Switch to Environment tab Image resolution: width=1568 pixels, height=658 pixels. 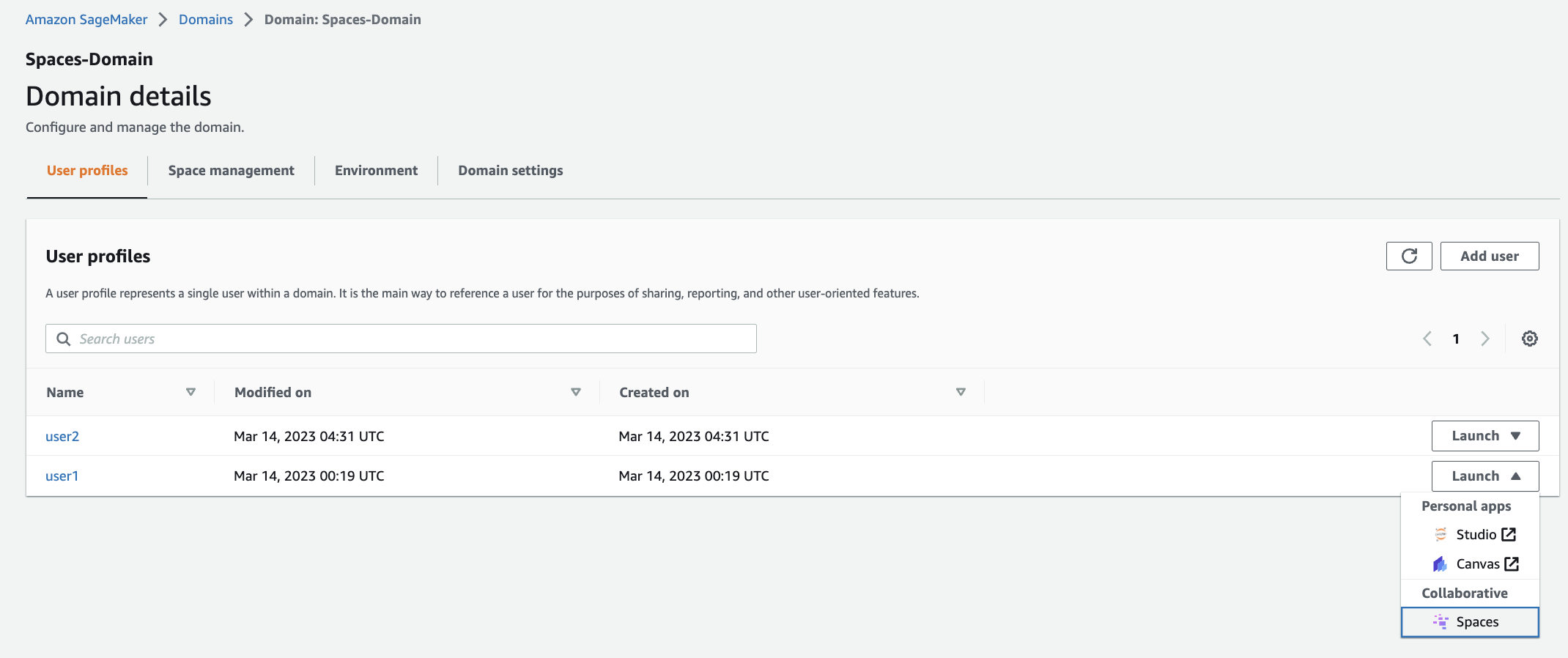coord(376,170)
